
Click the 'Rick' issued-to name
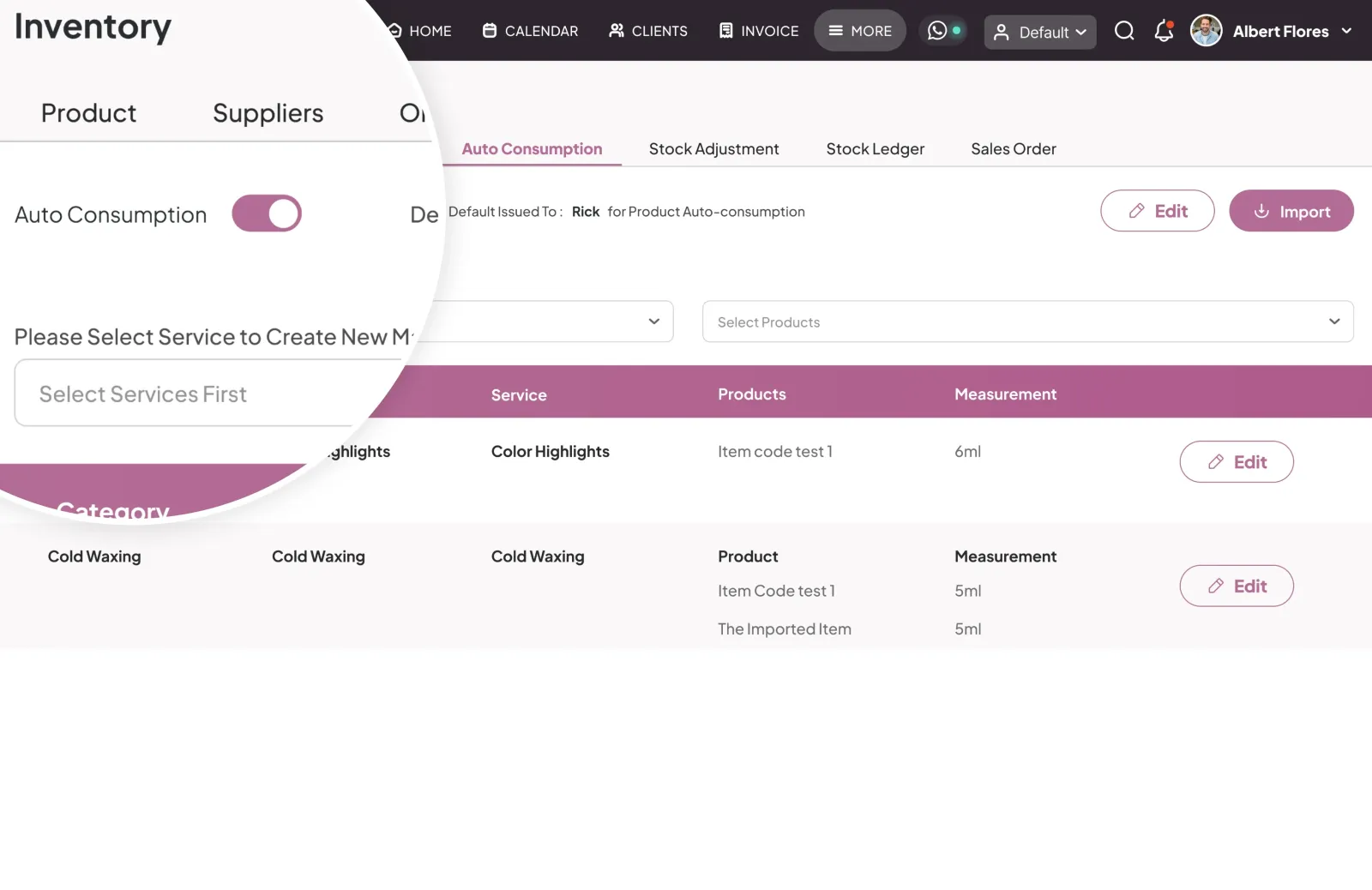point(586,212)
